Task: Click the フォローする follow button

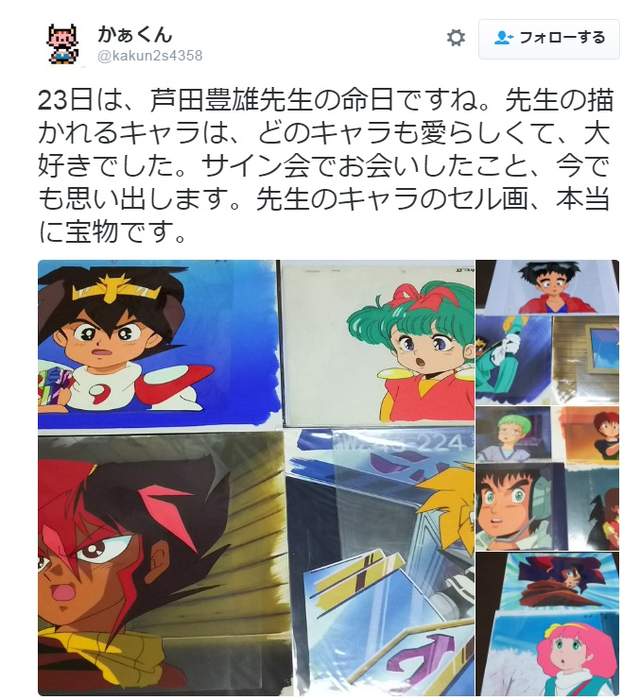Action: [549, 38]
